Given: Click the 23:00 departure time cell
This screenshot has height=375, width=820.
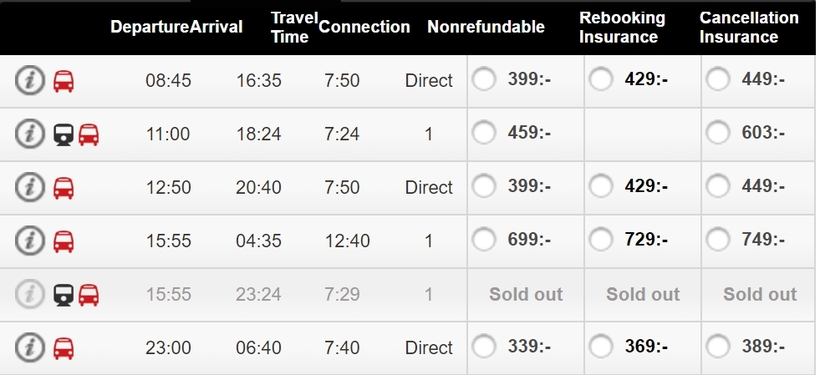Looking at the screenshot, I should click(168, 348).
